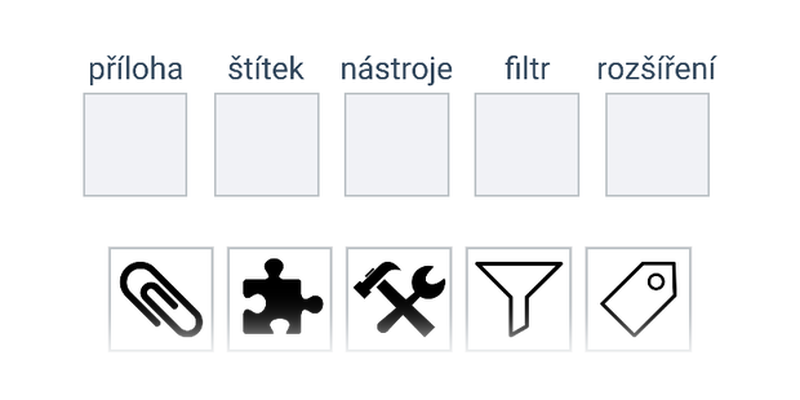The width and height of the screenshot is (800, 400).
Task: Pick the tile matching rozšíření (puzzle piece)
Action: (280, 299)
